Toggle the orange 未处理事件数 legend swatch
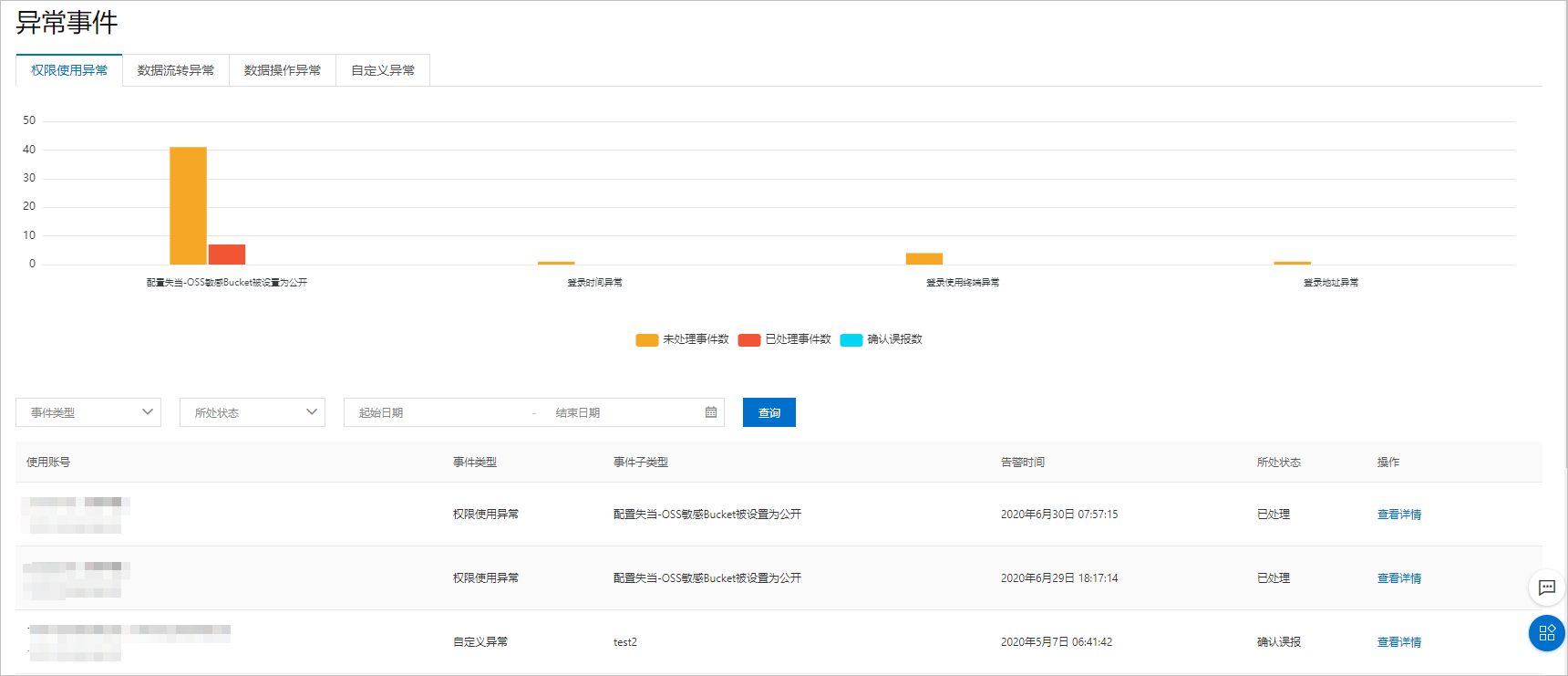The height and width of the screenshot is (676, 1568). pyautogui.click(x=647, y=340)
